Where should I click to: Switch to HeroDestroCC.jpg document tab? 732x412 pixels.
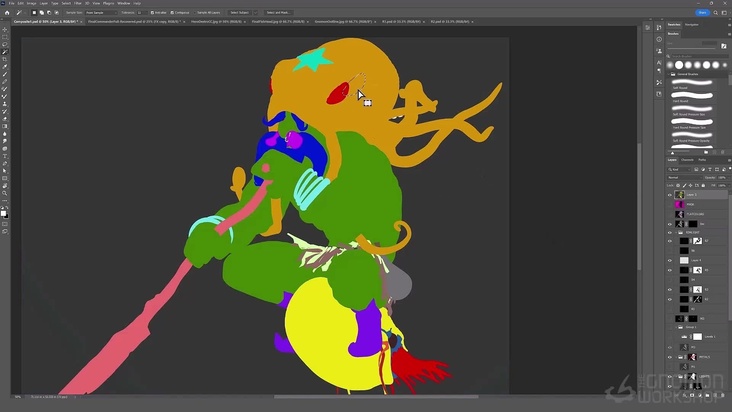pyautogui.click(x=216, y=21)
